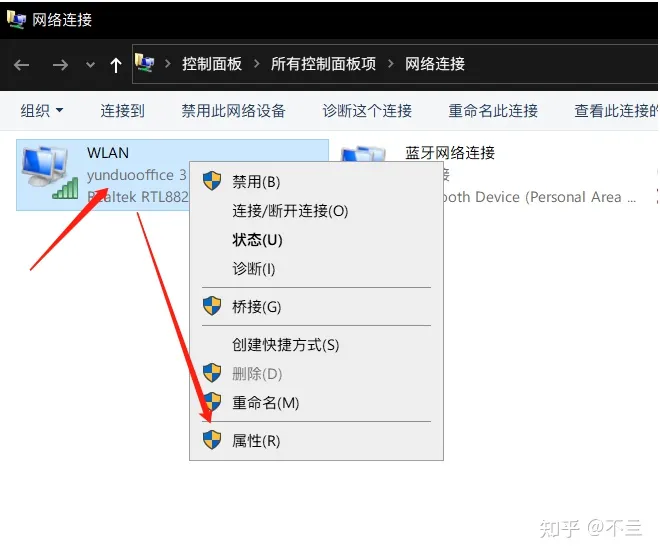Click the yunduooffice 3 network label
Image resolution: width=660 pixels, height=556 pixels.
click(x=136, y=175)
